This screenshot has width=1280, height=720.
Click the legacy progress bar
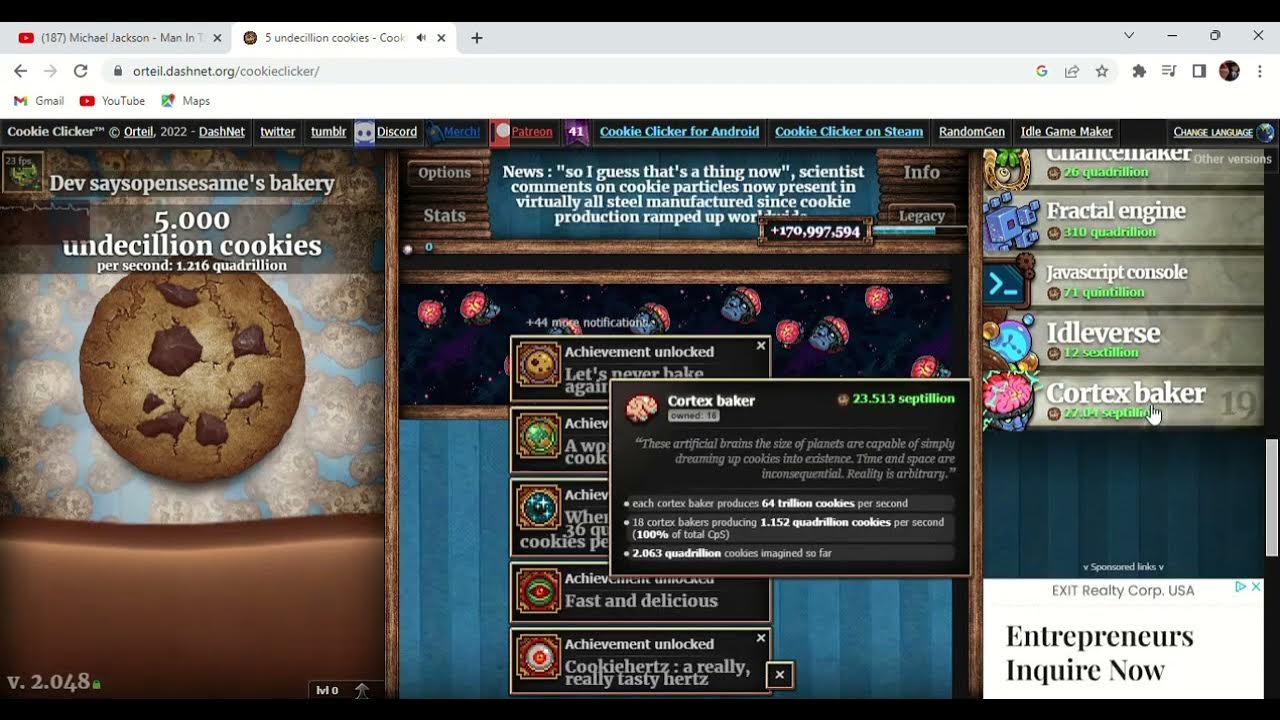920,231
